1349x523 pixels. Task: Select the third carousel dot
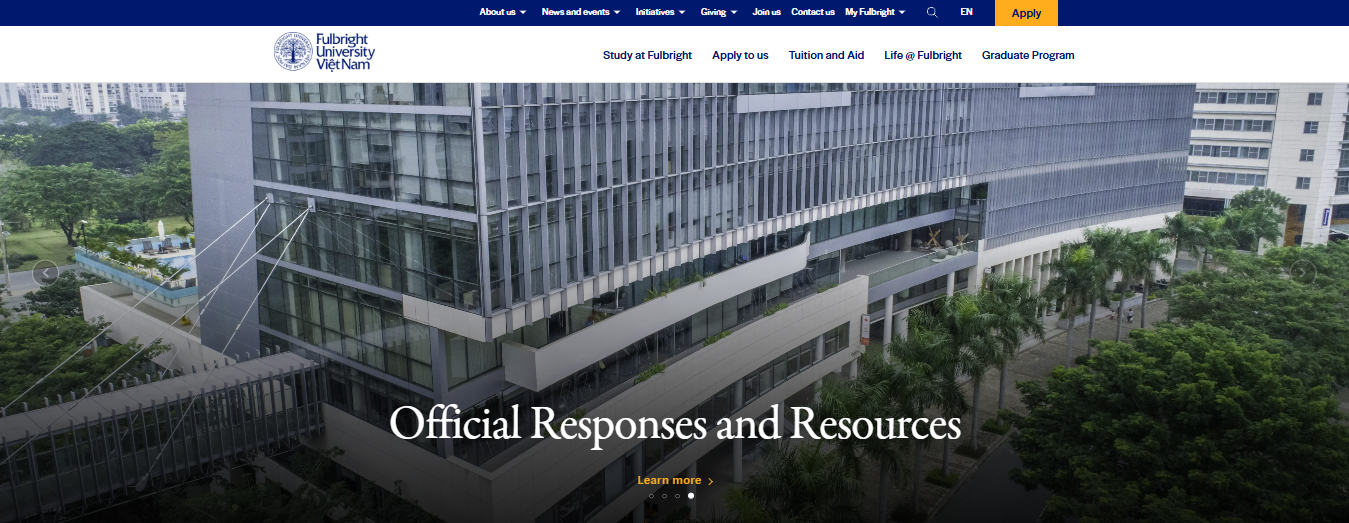(x=677, y=496)
